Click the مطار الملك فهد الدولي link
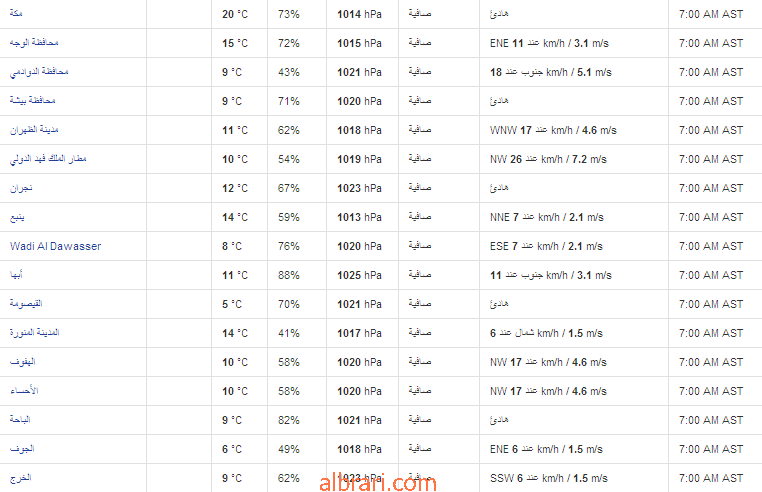762x492 pixels. tap(48, 159)
